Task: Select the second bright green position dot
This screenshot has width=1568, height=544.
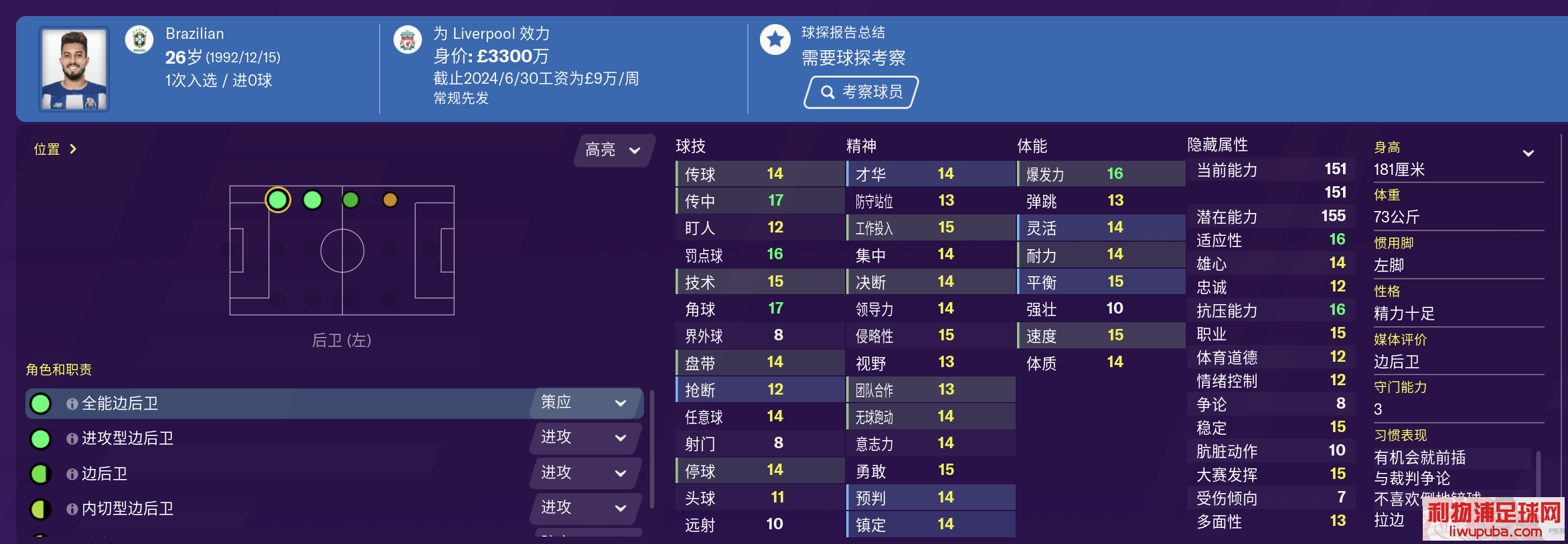Action: pyautogui.click(x=313, y=200)
